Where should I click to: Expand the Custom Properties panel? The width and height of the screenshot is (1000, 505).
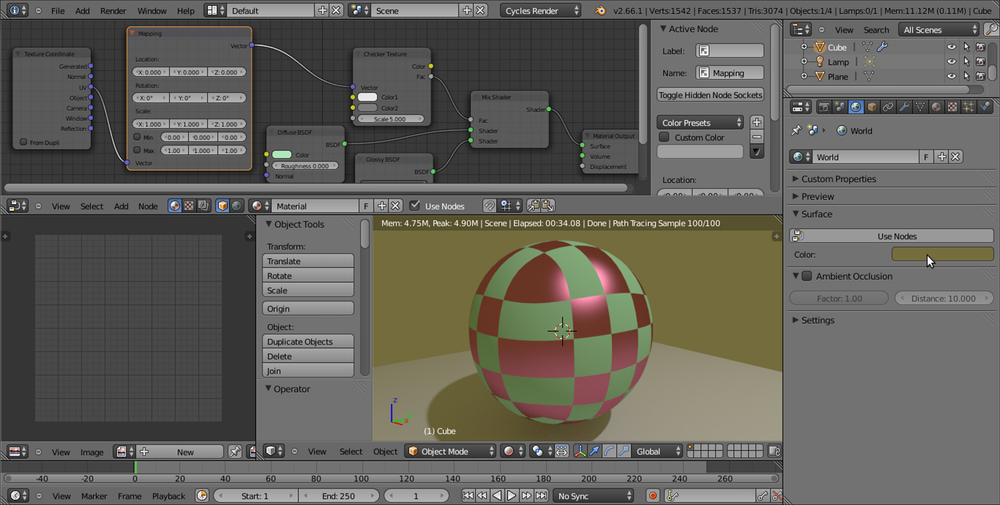tap(838, 179)
